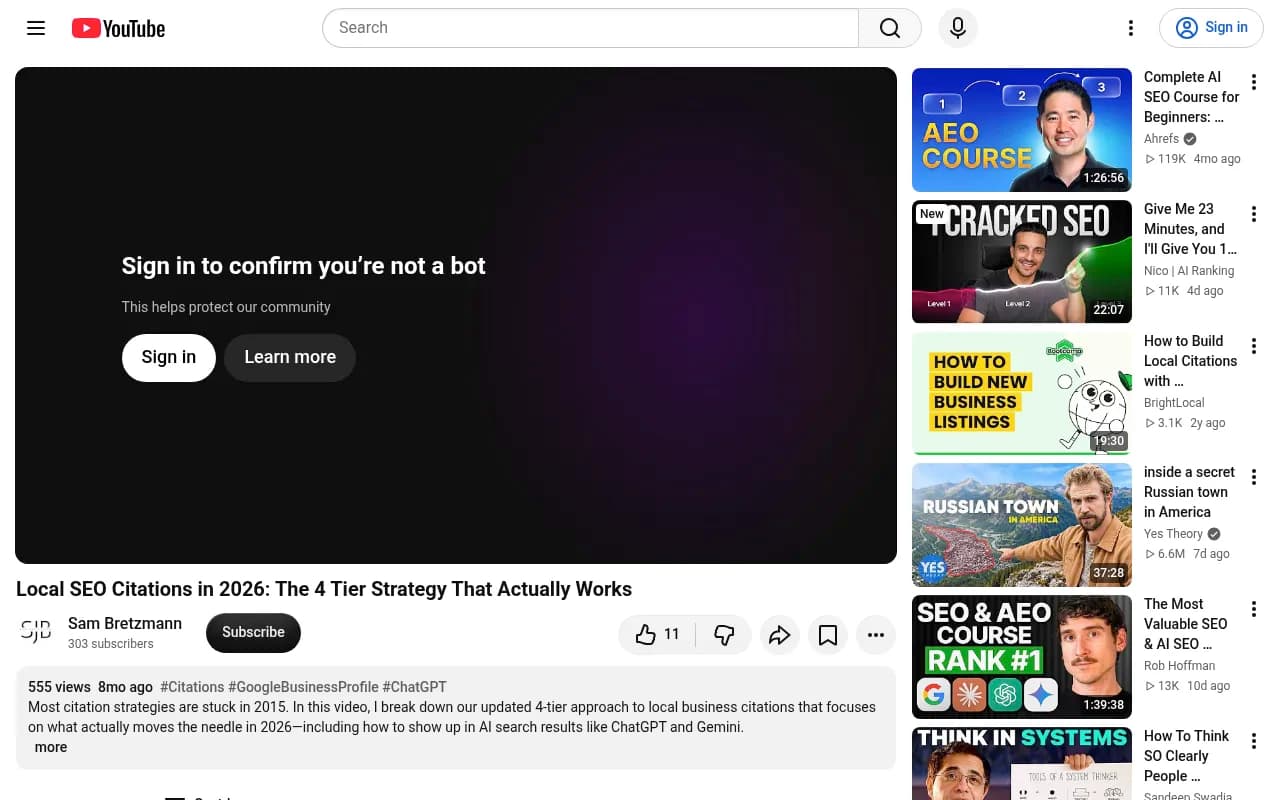Screen dimensions: 1280x800
Task: Open the AEO Course video thumbnail
Action: coord(1022,130)
